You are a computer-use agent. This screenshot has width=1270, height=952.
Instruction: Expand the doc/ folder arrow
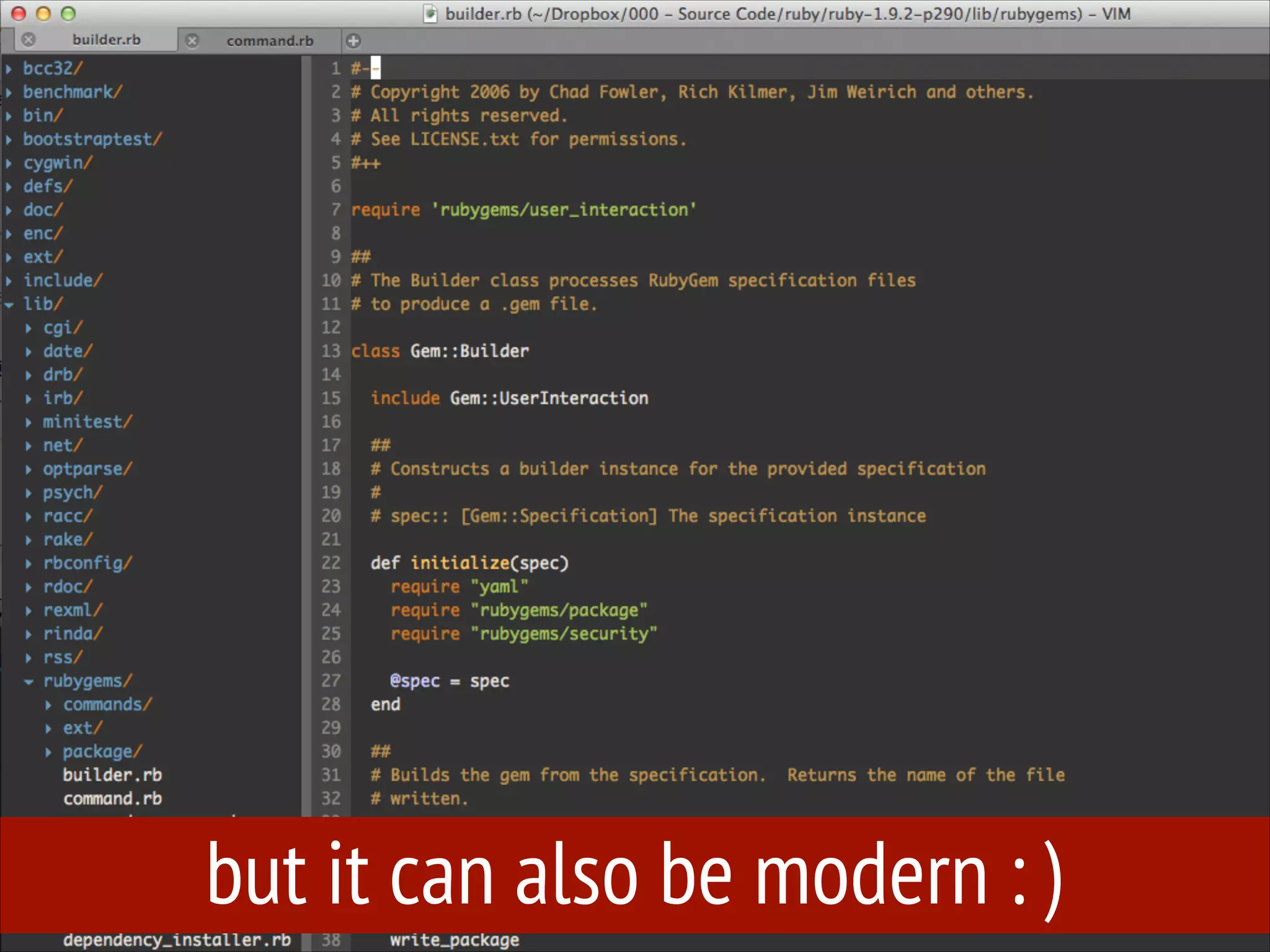[x=9, y=210]
